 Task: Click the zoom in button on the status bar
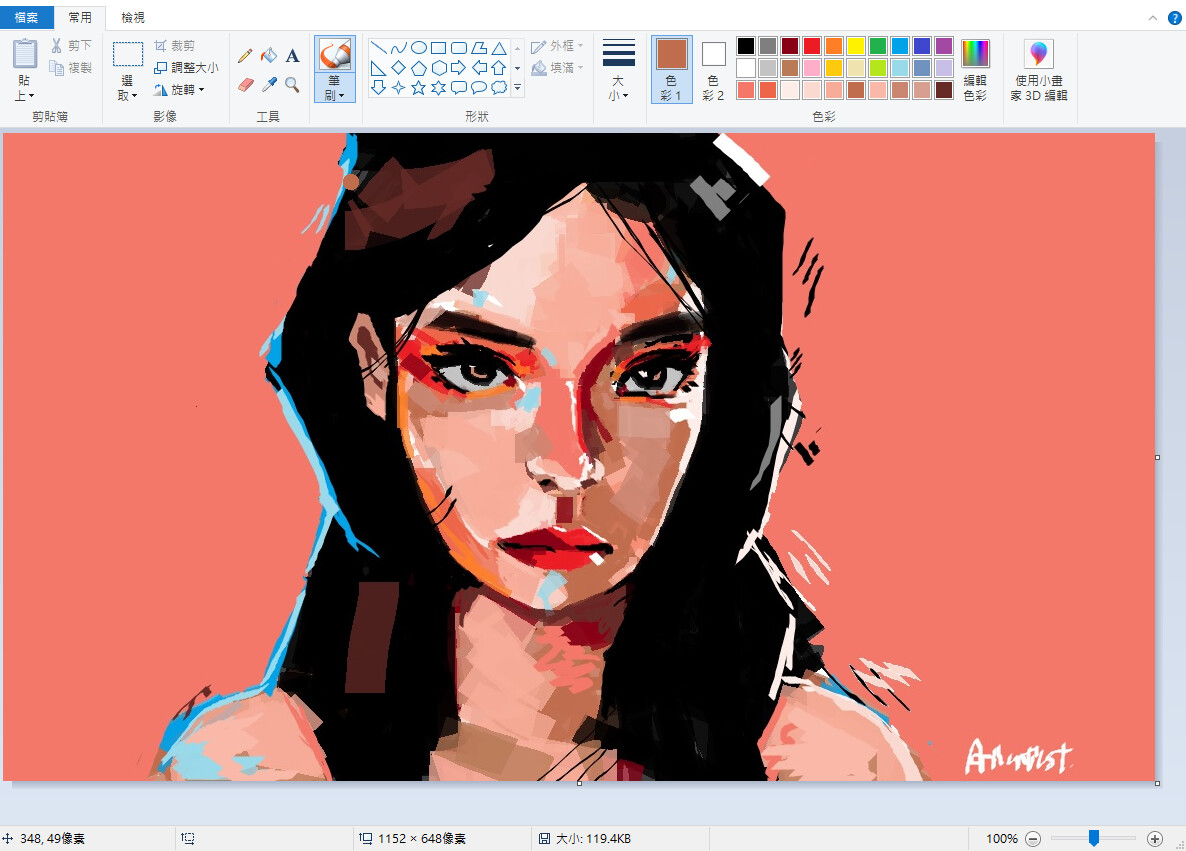tap(1156, 839)
